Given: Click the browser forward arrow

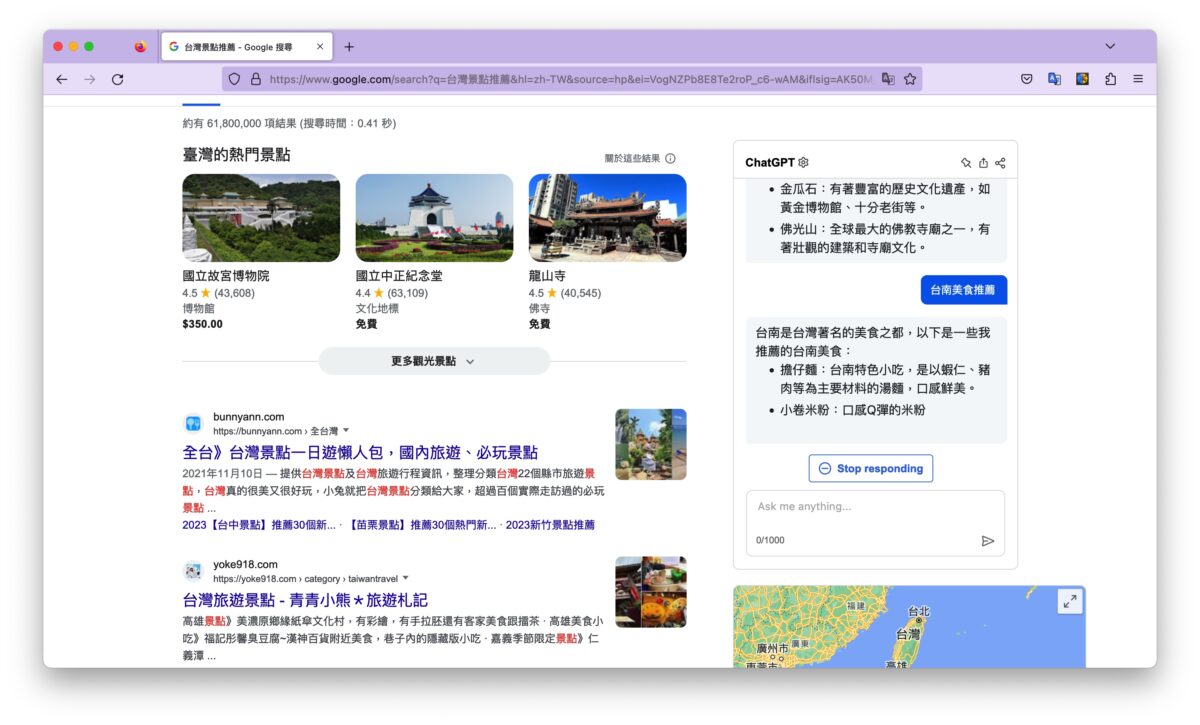Looking at the screenshot, I should [90, 79].
